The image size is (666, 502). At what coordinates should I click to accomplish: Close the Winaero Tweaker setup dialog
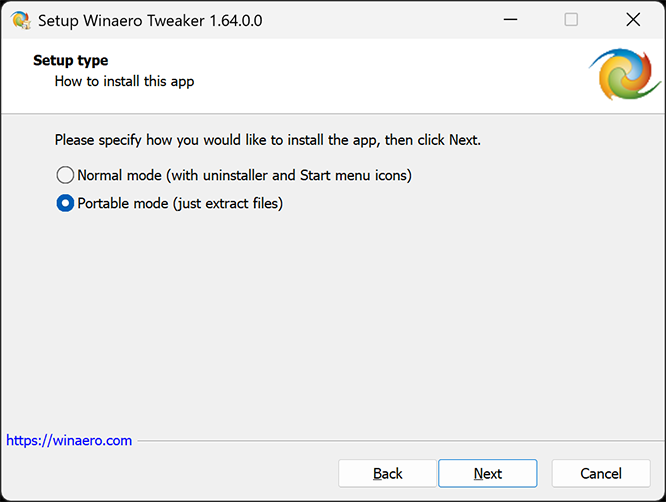632,20
